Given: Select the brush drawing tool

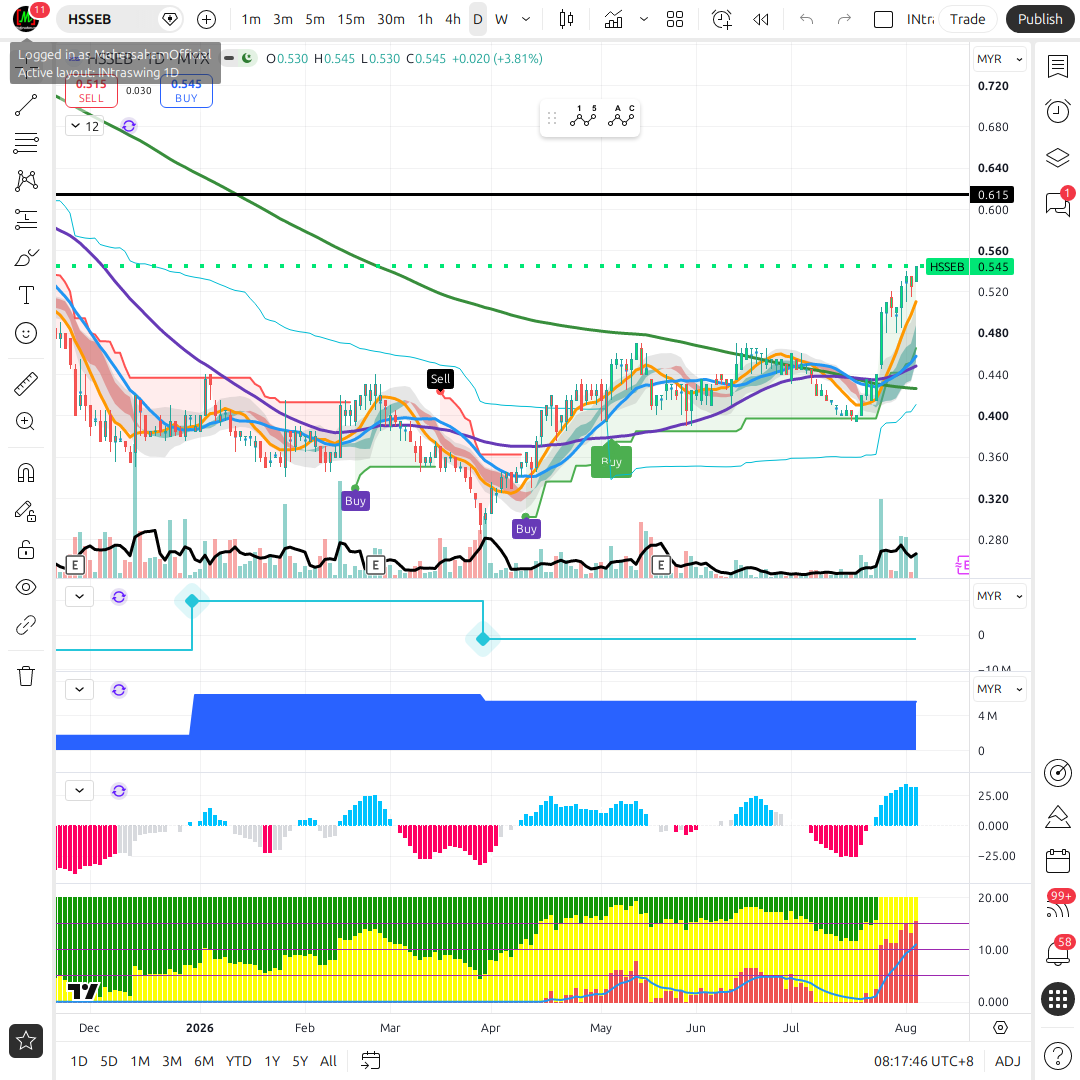Looking at the screenshot, I should [x=26, y=258].
